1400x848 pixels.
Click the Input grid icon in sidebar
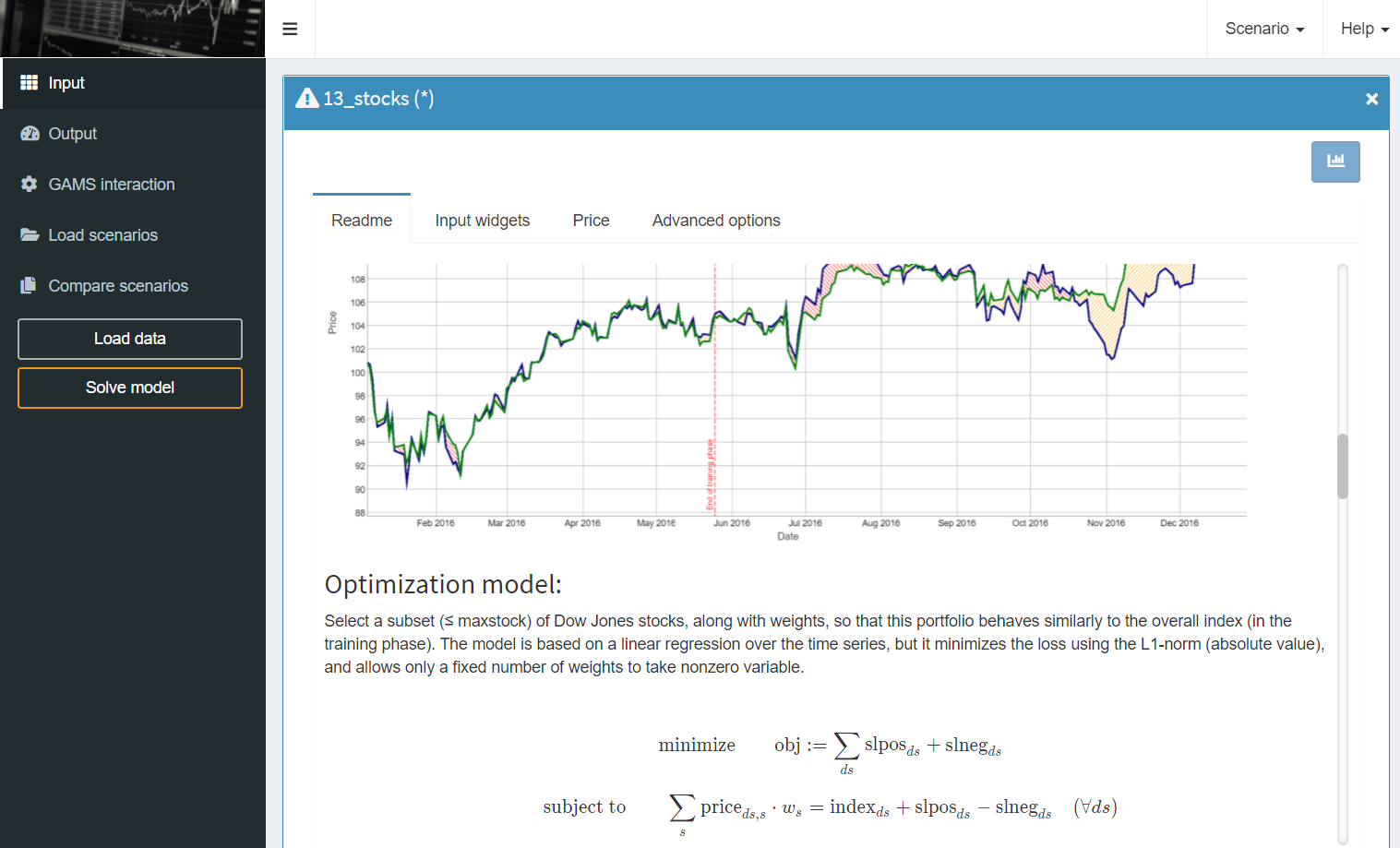pyautogui.click(x=30, y=83)
